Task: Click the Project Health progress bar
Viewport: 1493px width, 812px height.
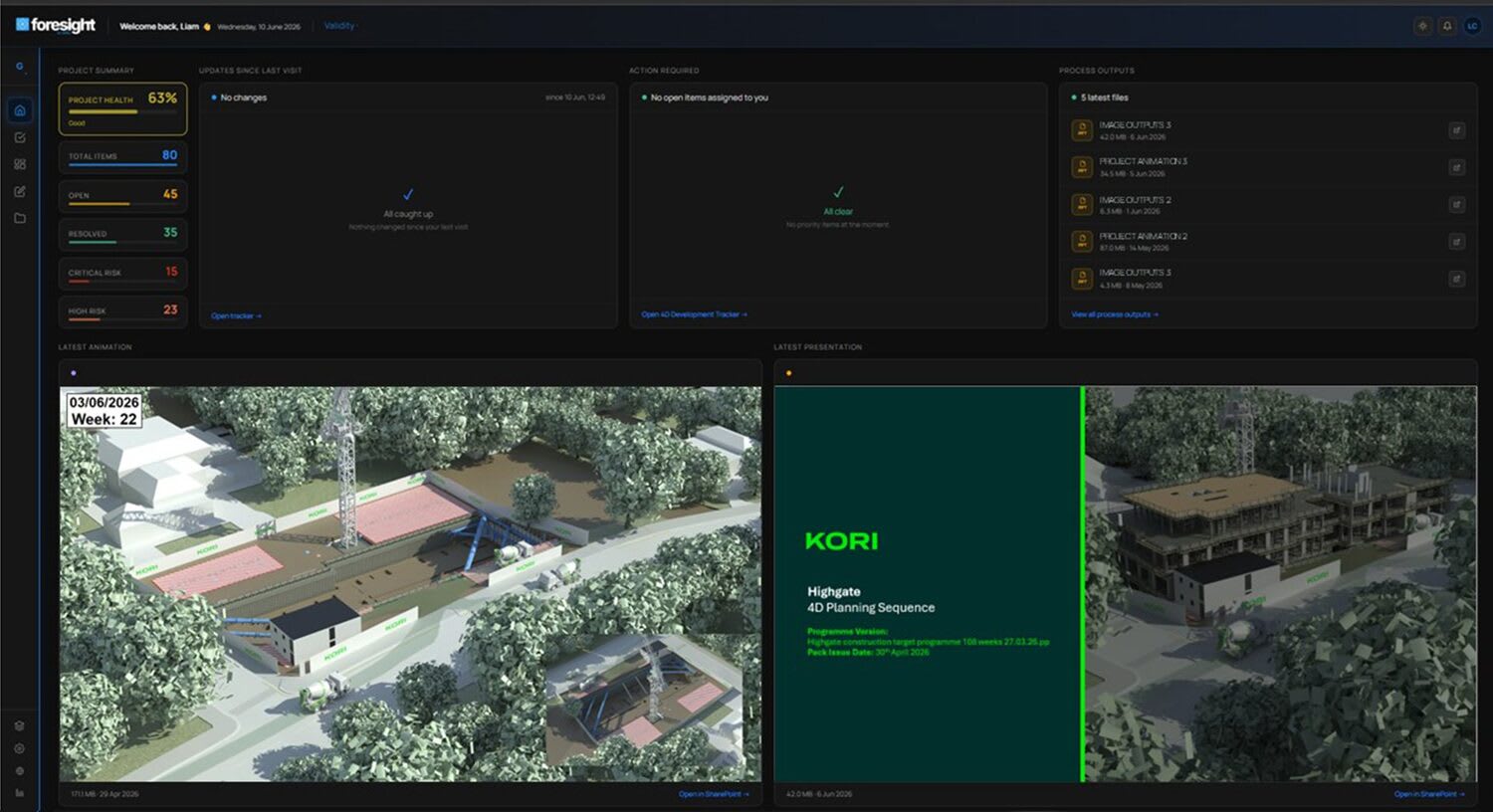Action: 122,112
